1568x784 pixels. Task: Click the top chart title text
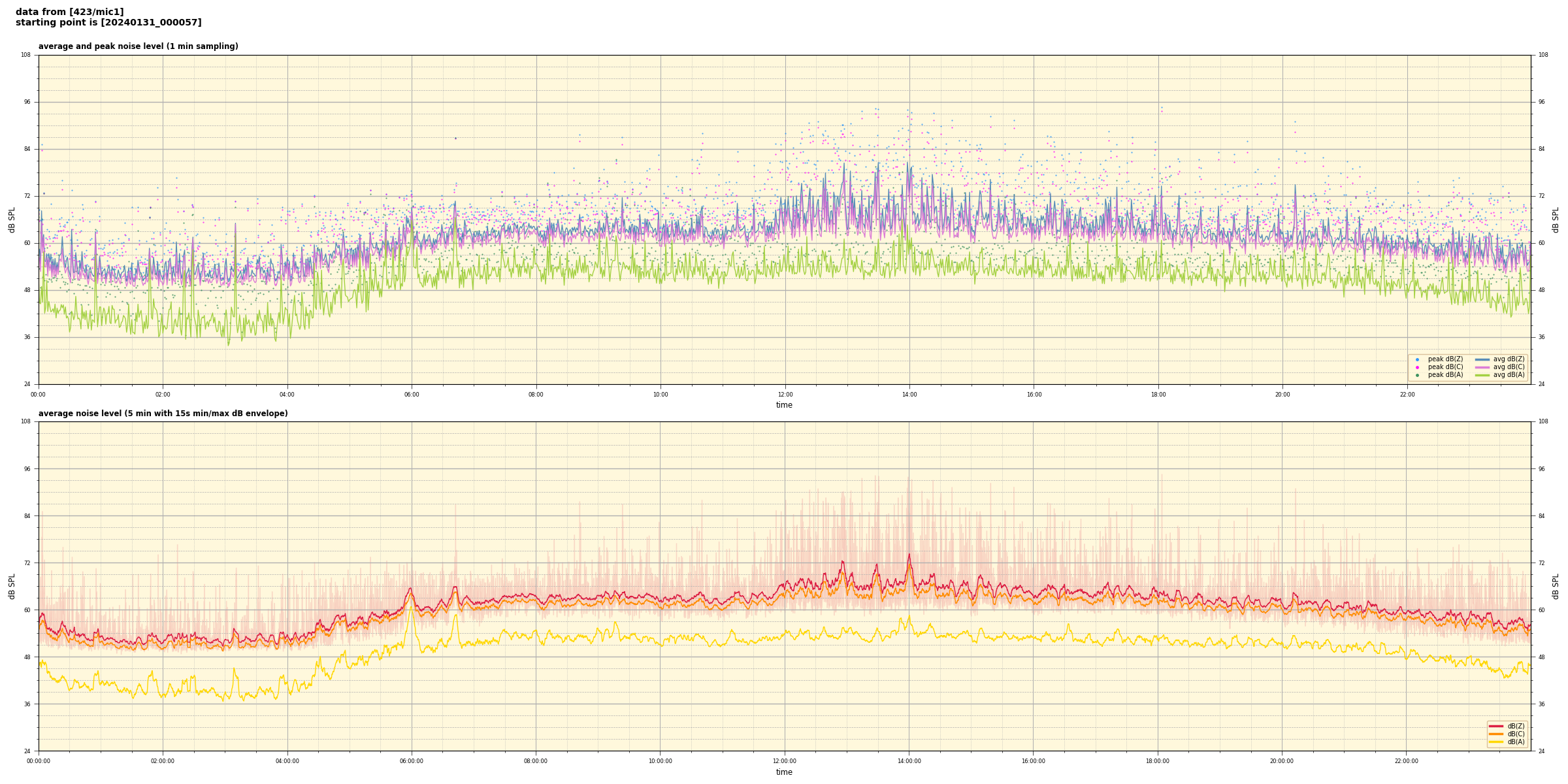[x=138, y=46]
